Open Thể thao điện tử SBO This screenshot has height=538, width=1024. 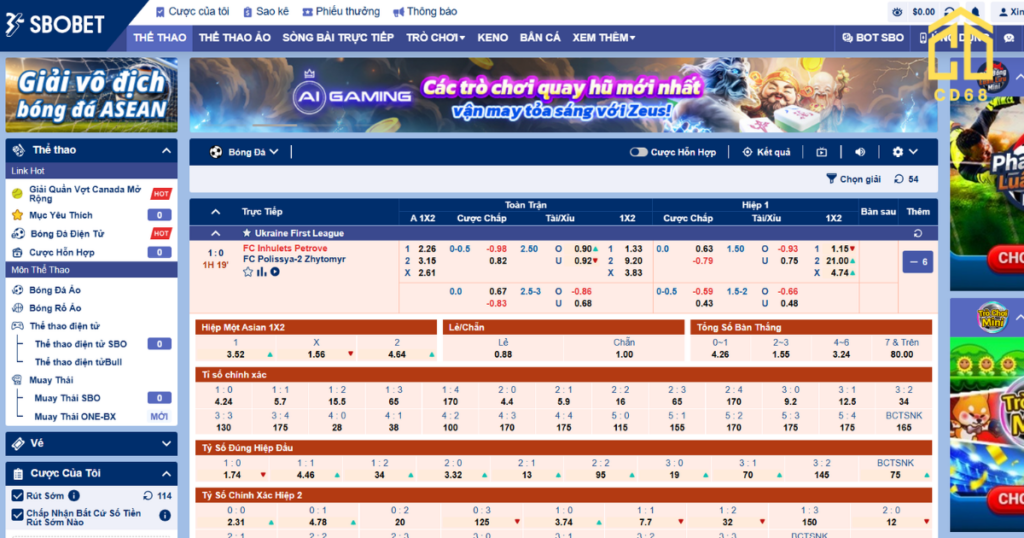click(x=80, y=344)
